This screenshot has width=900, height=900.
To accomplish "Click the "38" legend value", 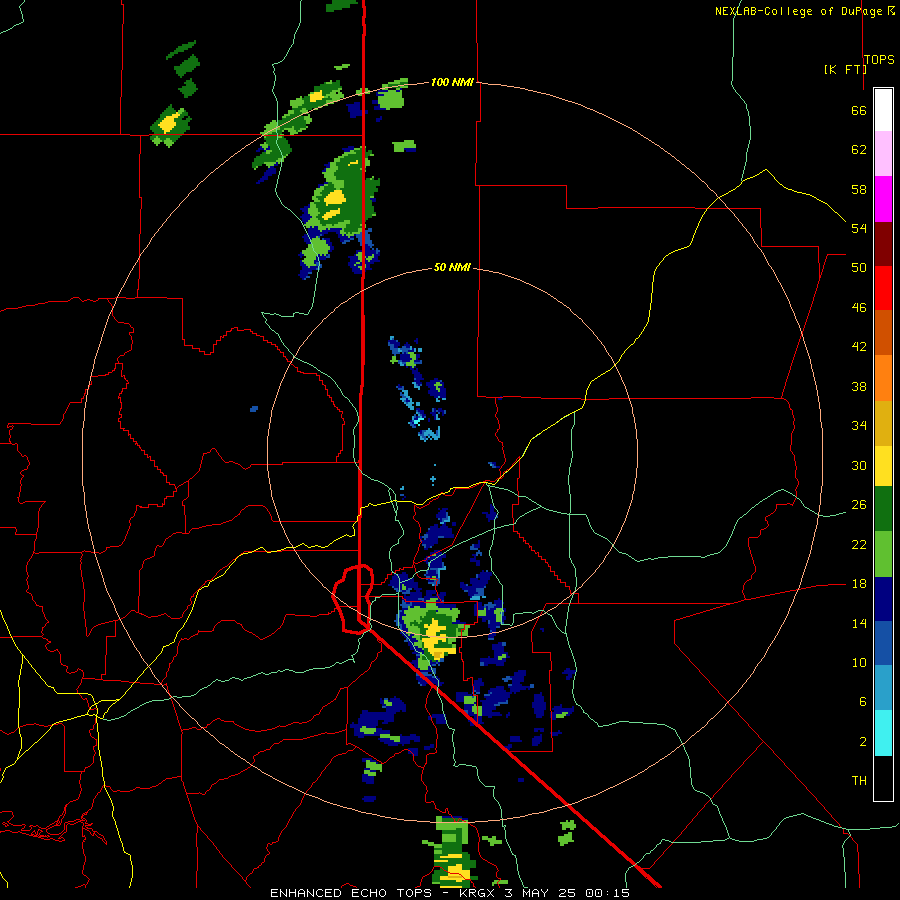I will [x=859, y=386].
